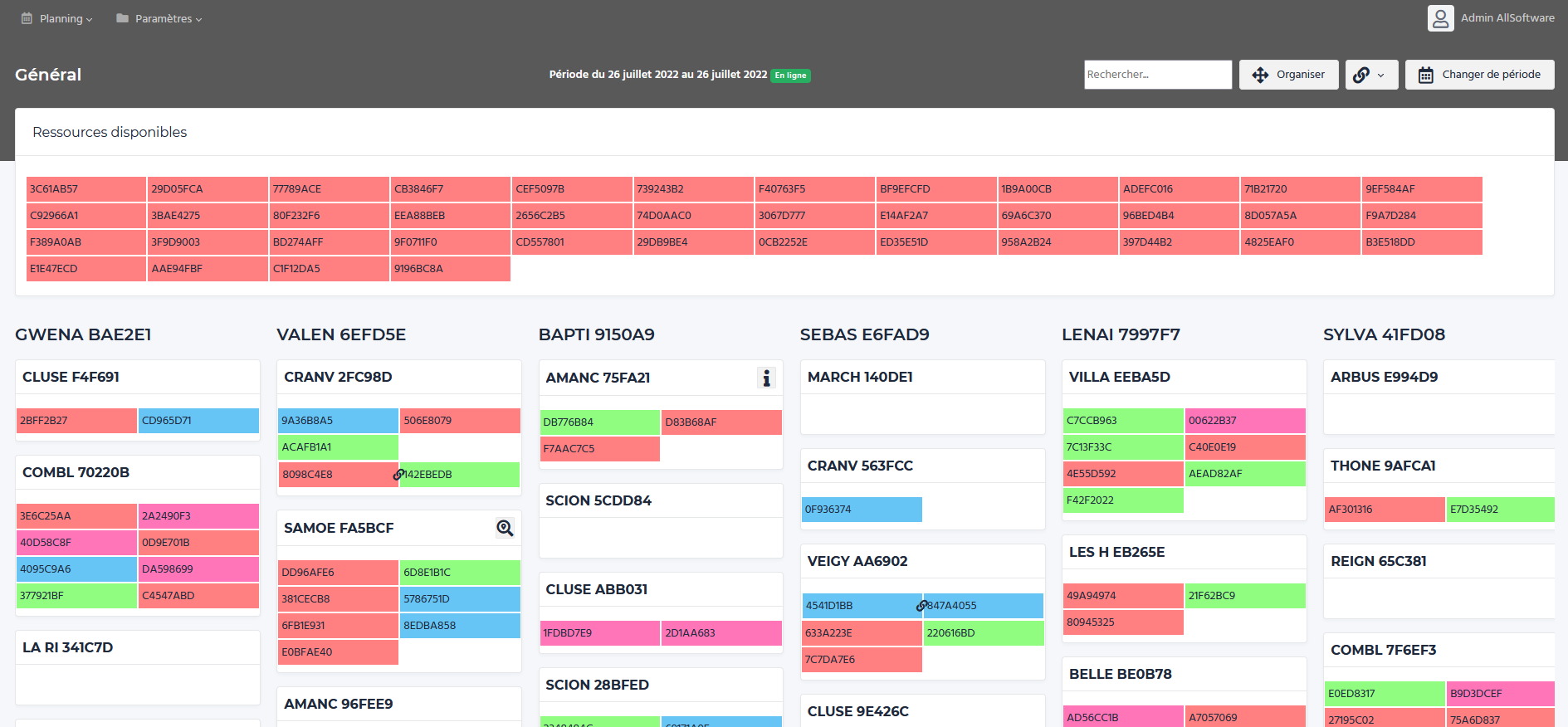Click red chip 8098C4E8
The image size is (1568, 727).
coord(338,475)
